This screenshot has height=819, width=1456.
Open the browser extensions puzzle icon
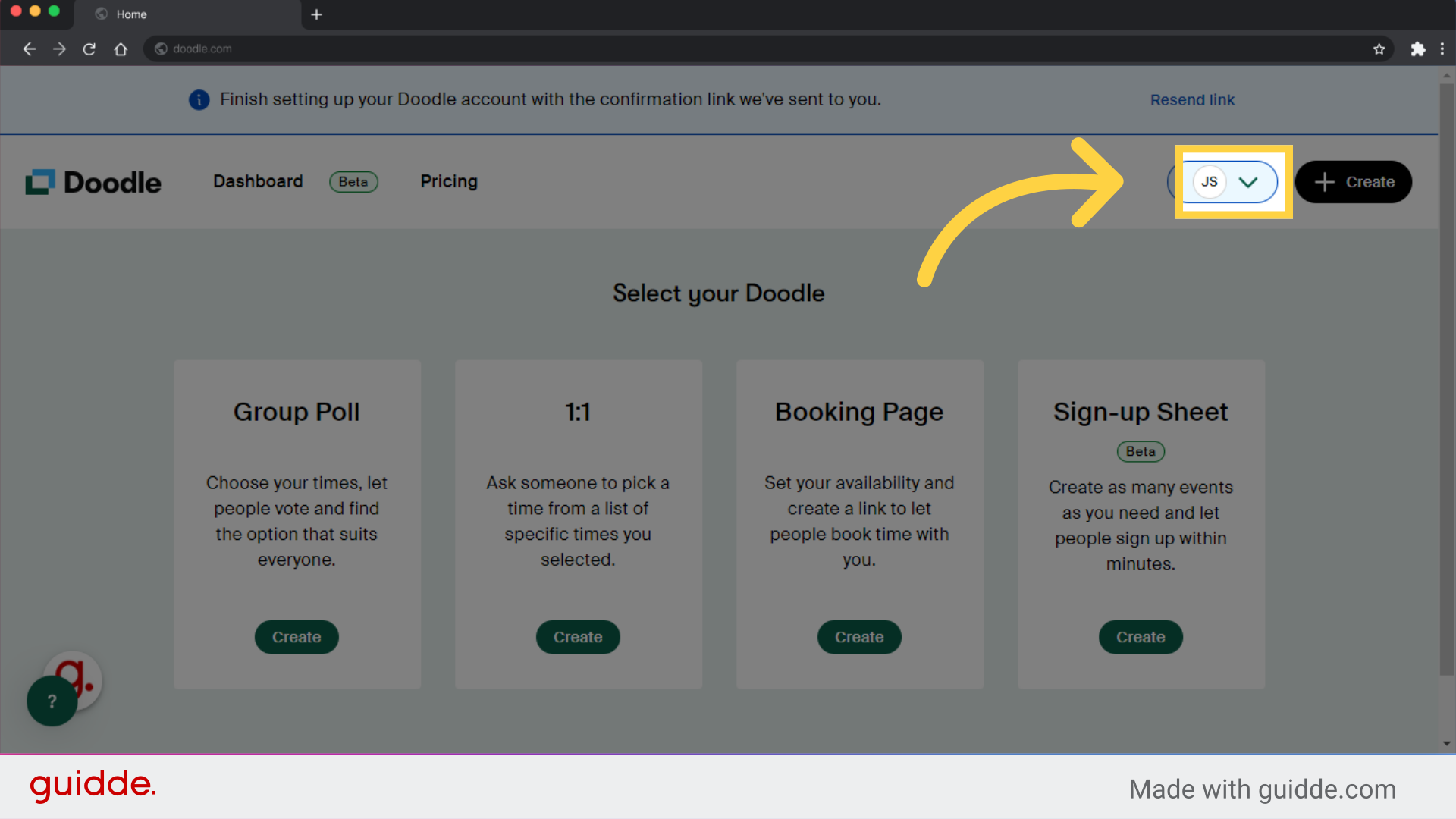[1419, 49]
